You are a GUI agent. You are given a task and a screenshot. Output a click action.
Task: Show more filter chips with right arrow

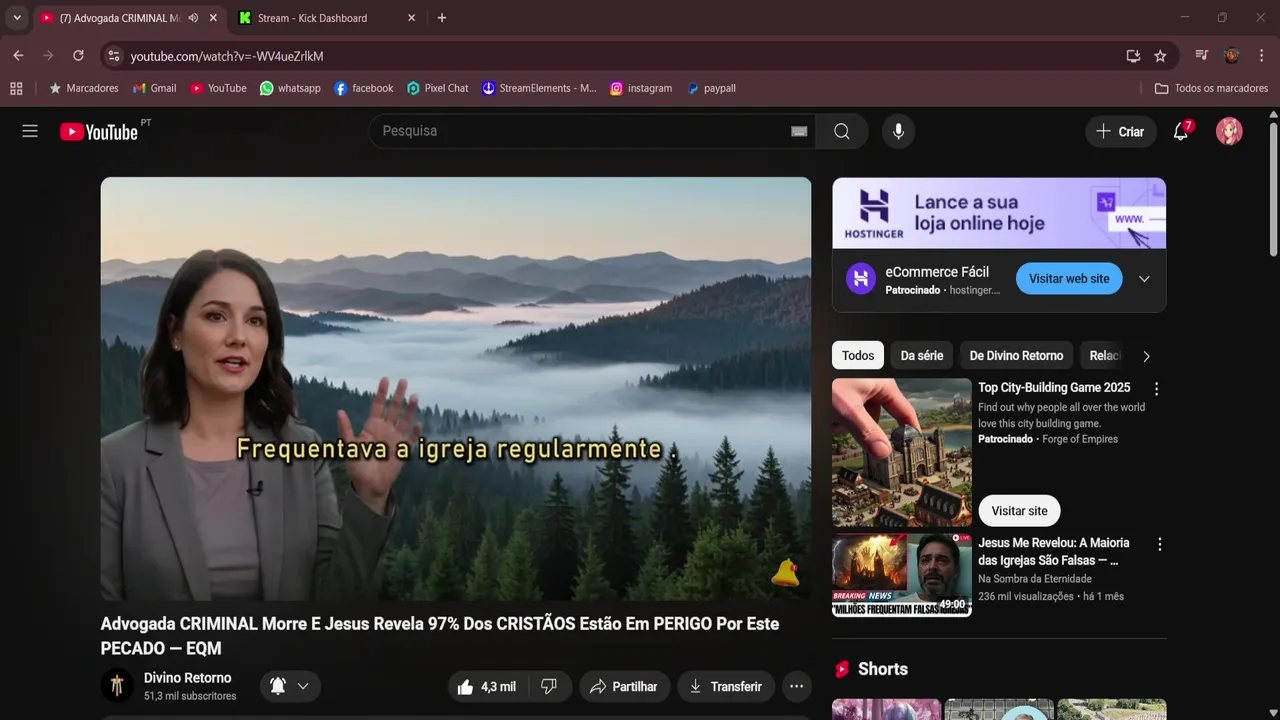(1146, 356)
